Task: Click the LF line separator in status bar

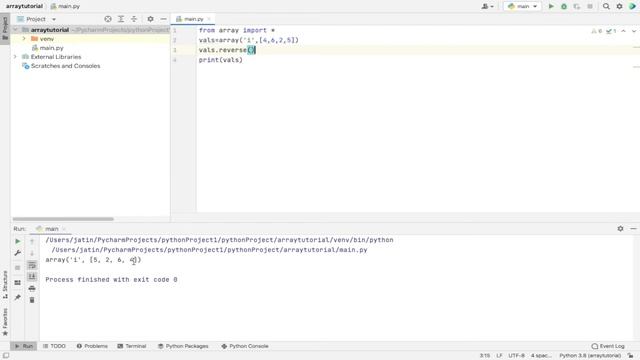Action: [x=499, y=356]
